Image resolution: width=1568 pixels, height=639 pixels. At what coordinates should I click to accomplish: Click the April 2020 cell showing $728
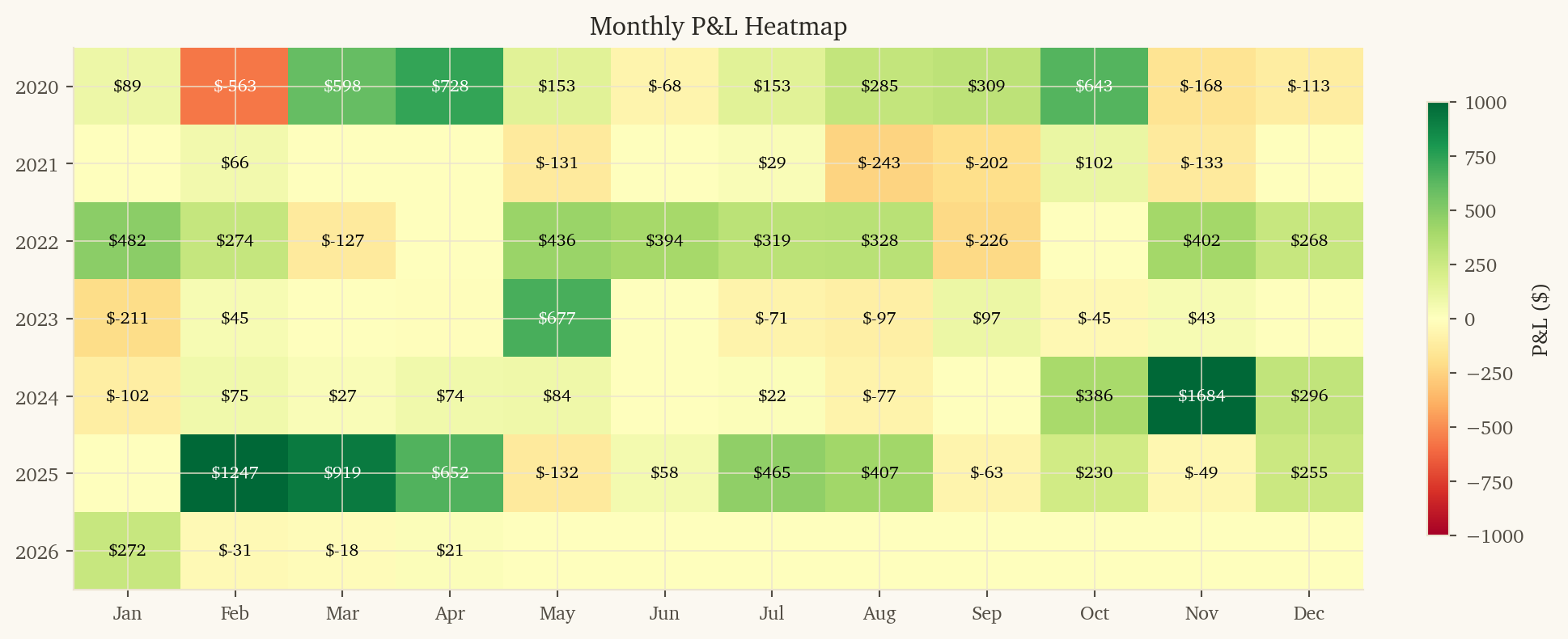point(450,86)
